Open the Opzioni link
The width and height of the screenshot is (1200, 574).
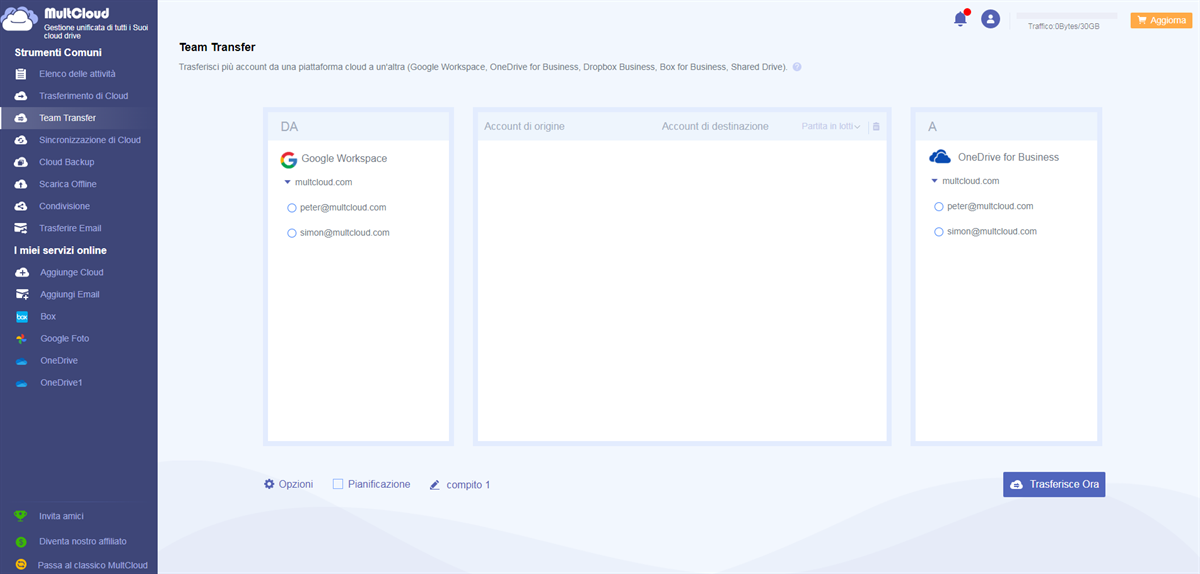click(x=296, y=484)
